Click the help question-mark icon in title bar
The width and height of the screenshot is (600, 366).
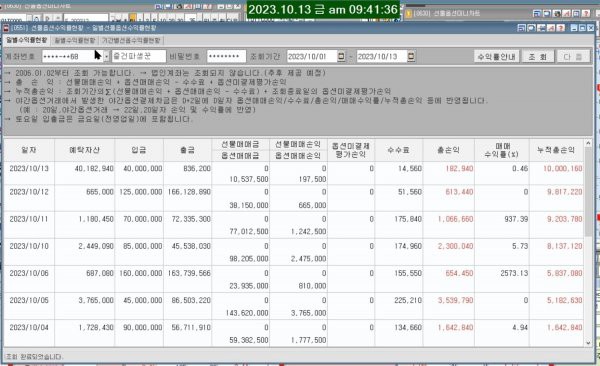(x=561, y=28)
